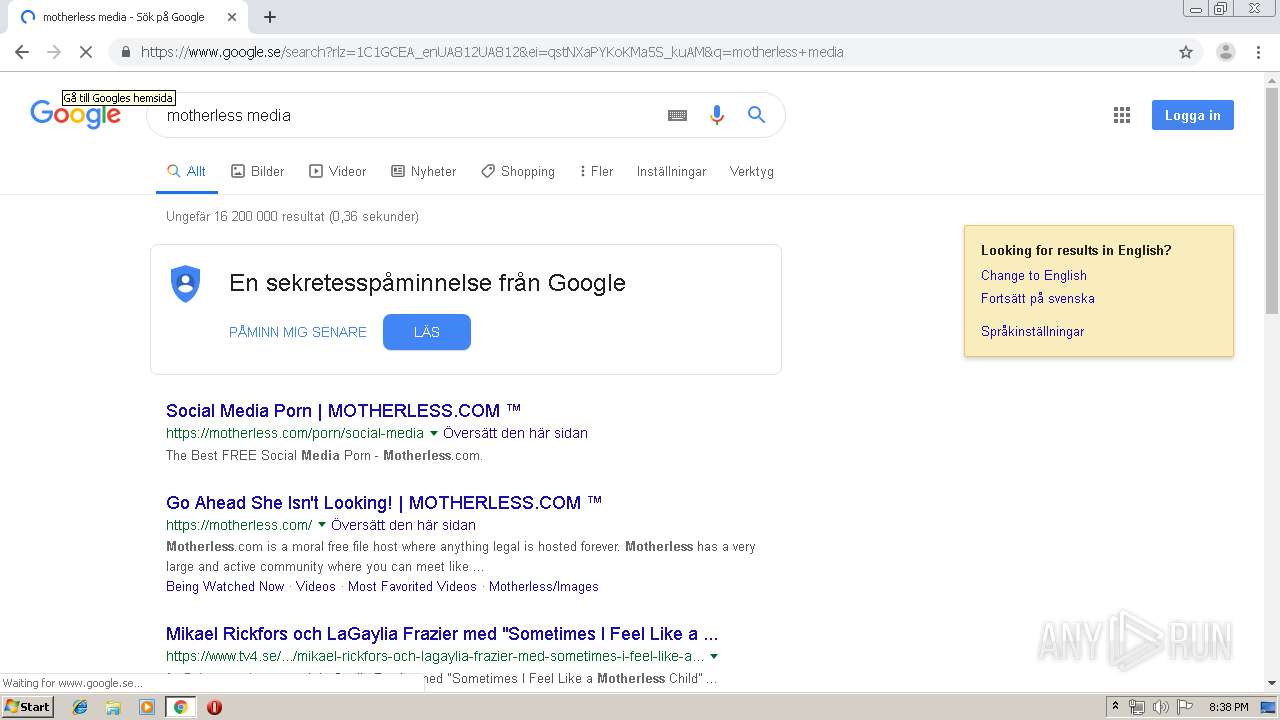Click the Logga in button
Viewport: 1280px width, 720px height.
pyautogui.click(x=1193, y=115)
